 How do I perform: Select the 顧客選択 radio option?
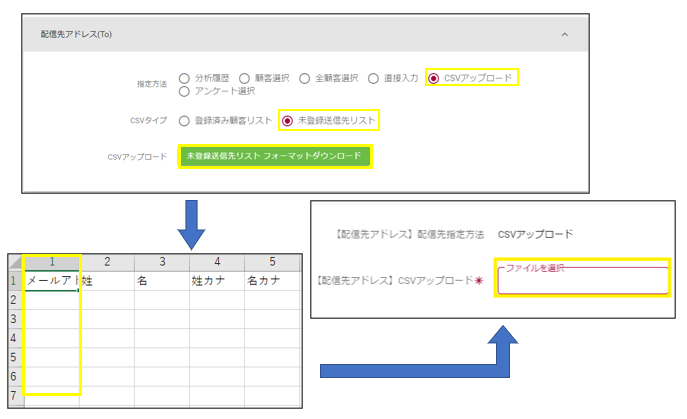pyautogui.click(x=245, y=78)
